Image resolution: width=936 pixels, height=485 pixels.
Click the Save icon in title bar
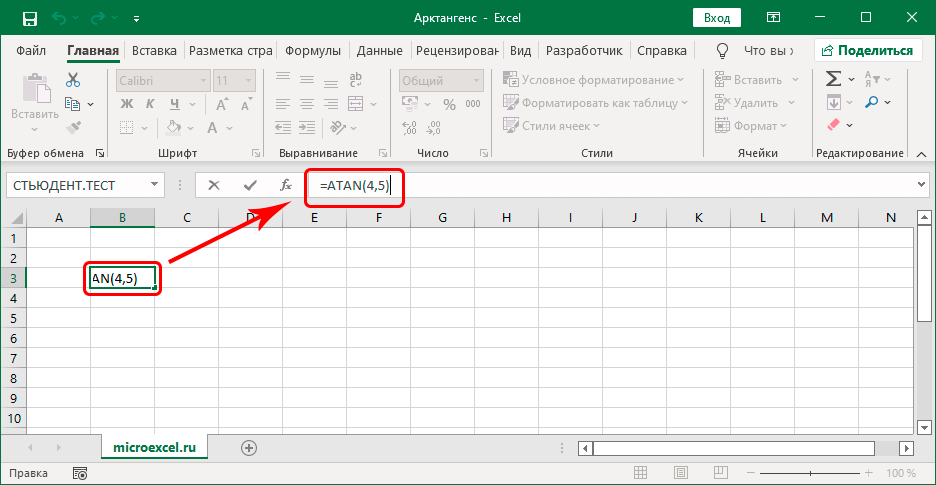tap(29, 18)
